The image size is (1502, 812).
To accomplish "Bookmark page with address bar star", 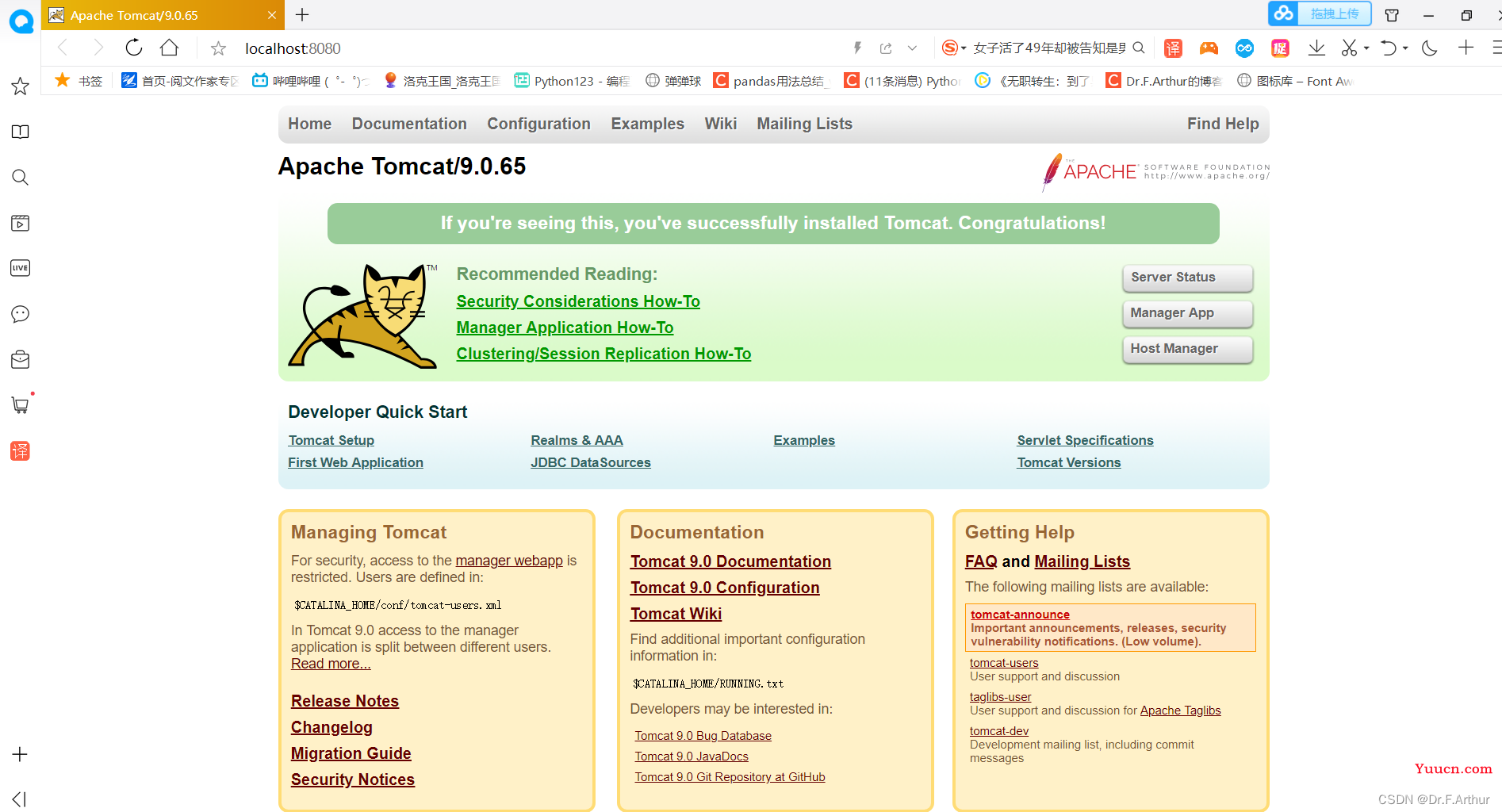I will point(218,48).
